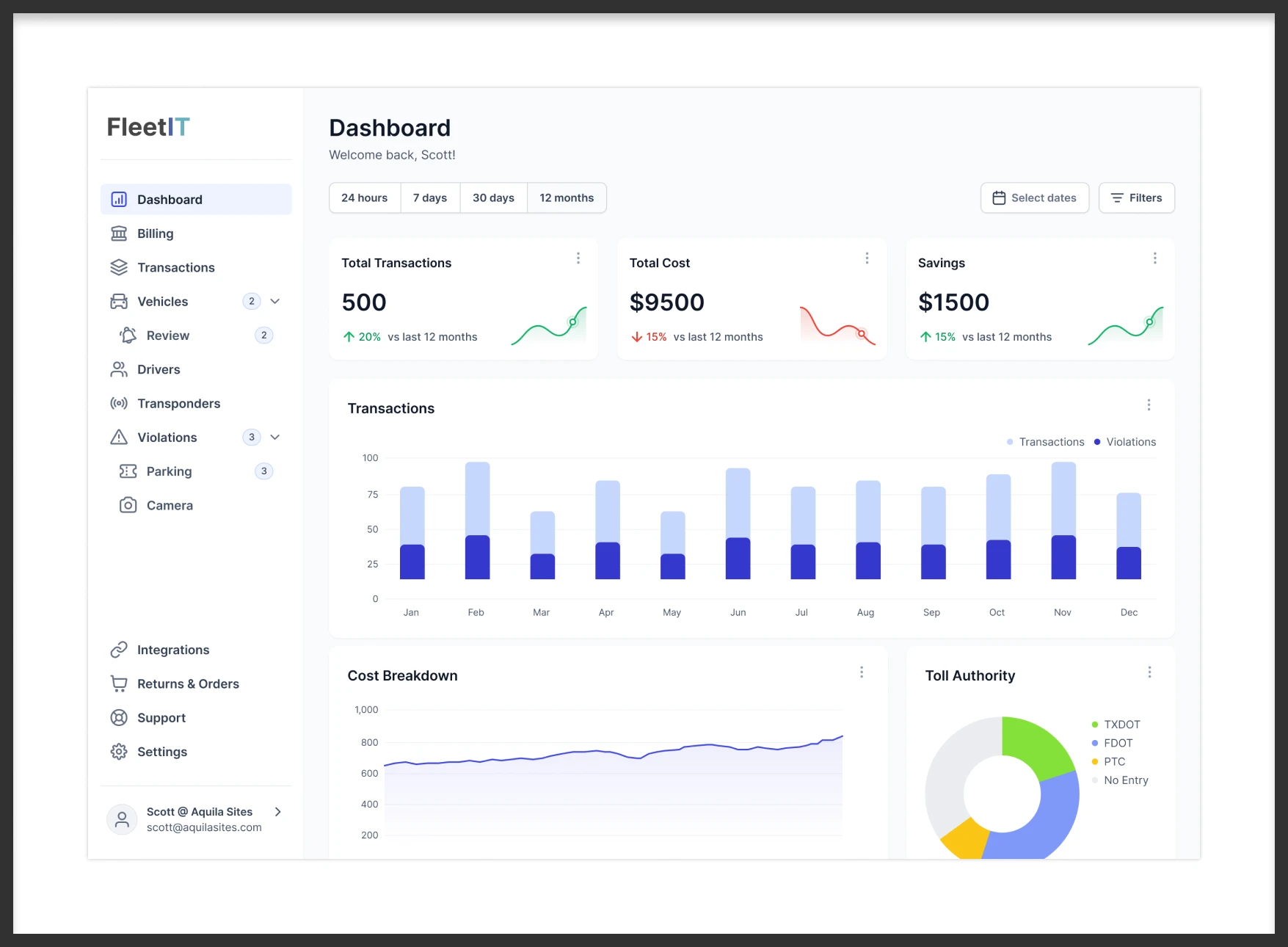Toggle the Violations series in chart legend

coord(1124,442)
